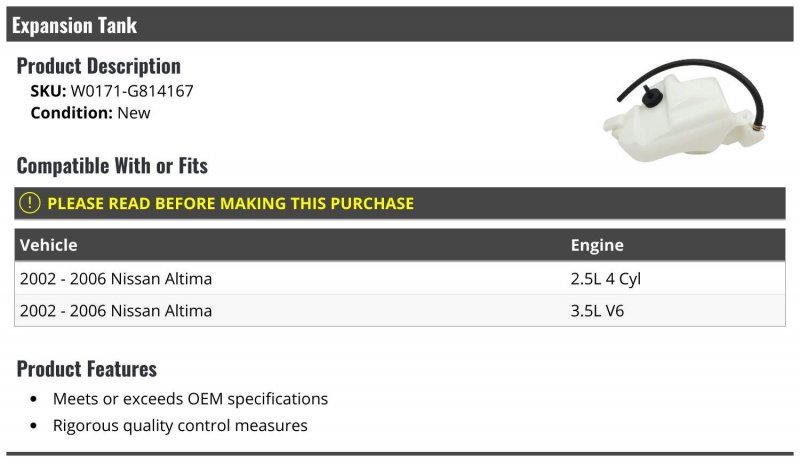The height and width of the screenshot is (462, 800).
Task: Click the Condition: New text
Action: pos(90,113)
